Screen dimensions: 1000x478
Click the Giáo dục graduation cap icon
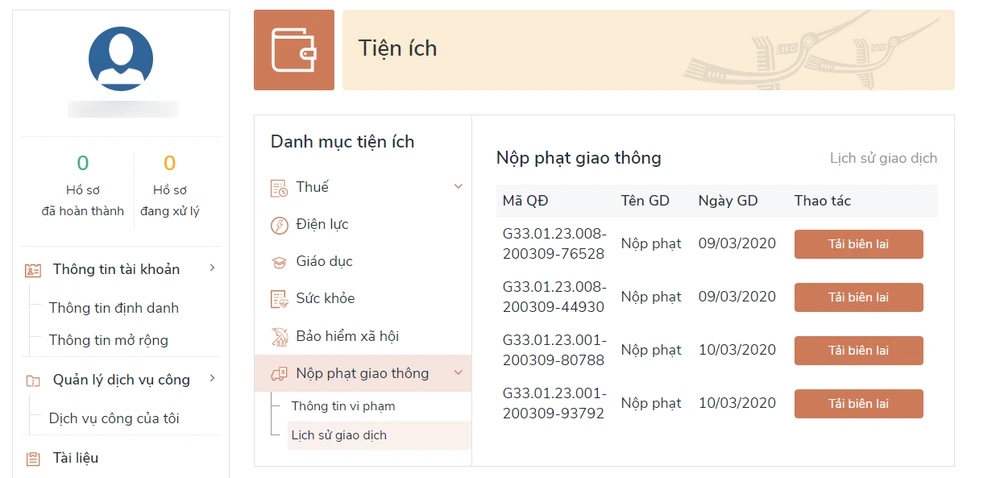coord(279,262)
